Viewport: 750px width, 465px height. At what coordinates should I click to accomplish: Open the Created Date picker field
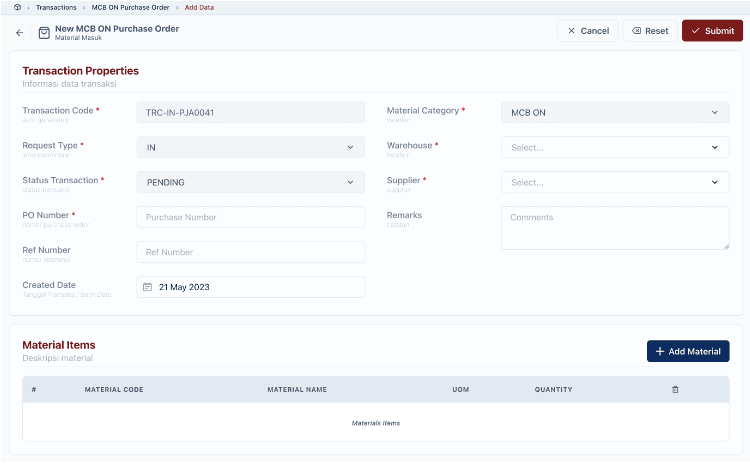[x=251, y=287]
